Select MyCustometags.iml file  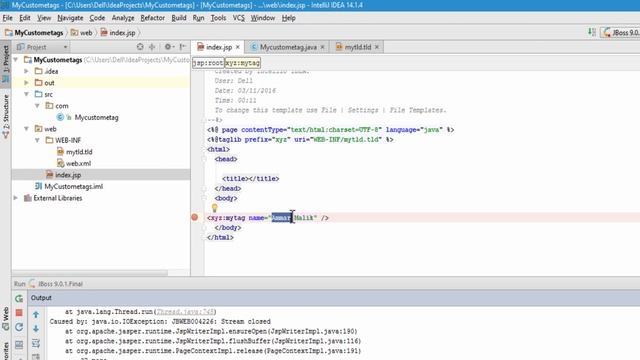(x=73, y=187)
